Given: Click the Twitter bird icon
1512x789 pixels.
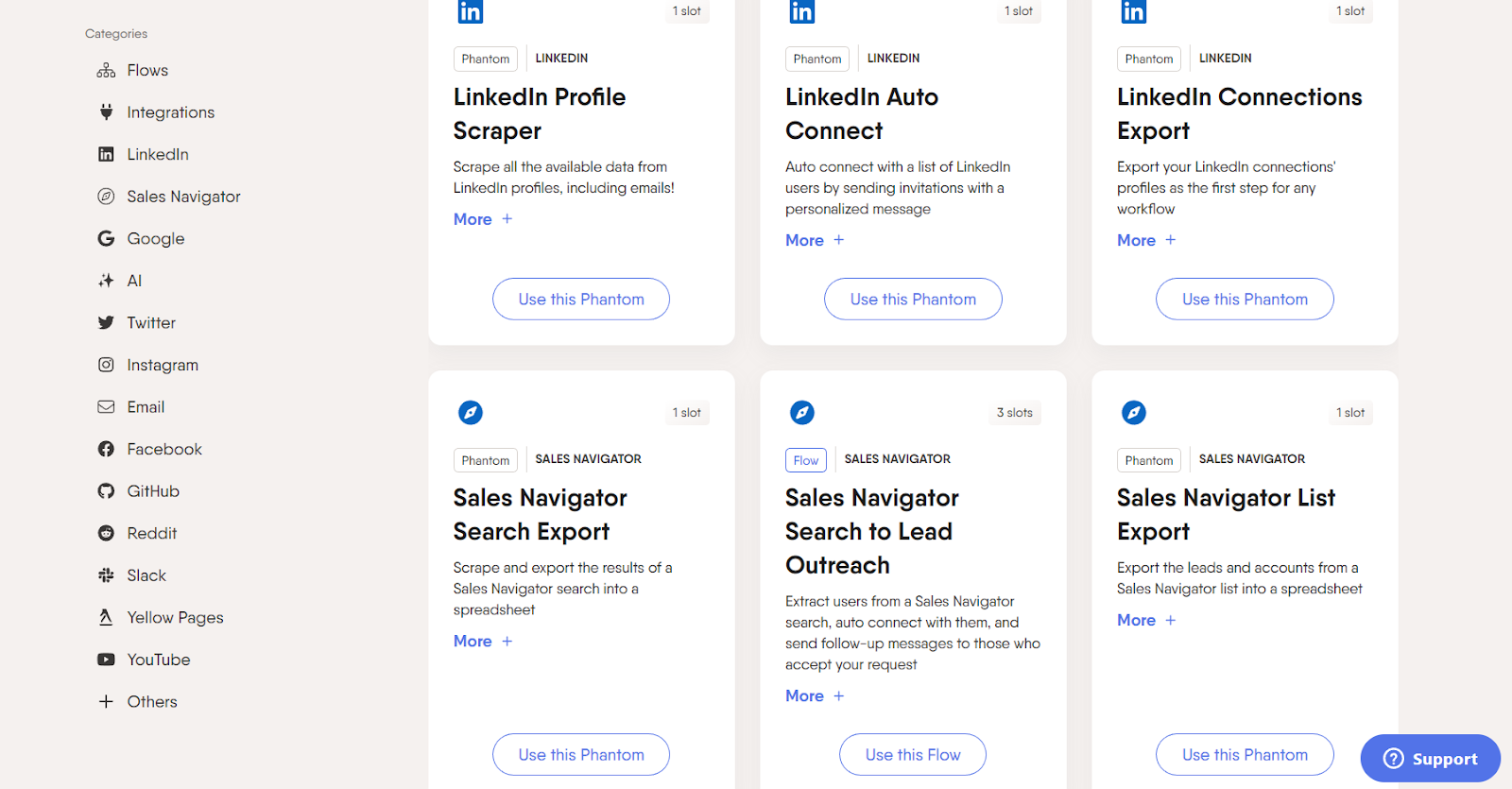Looking at the screenshot, I should coord(106,323).
